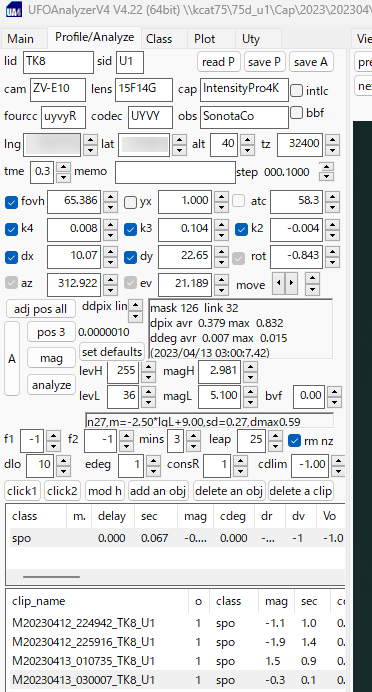Click the sid input field
Screen dimensions: 372x692
[x=130, y=62]
